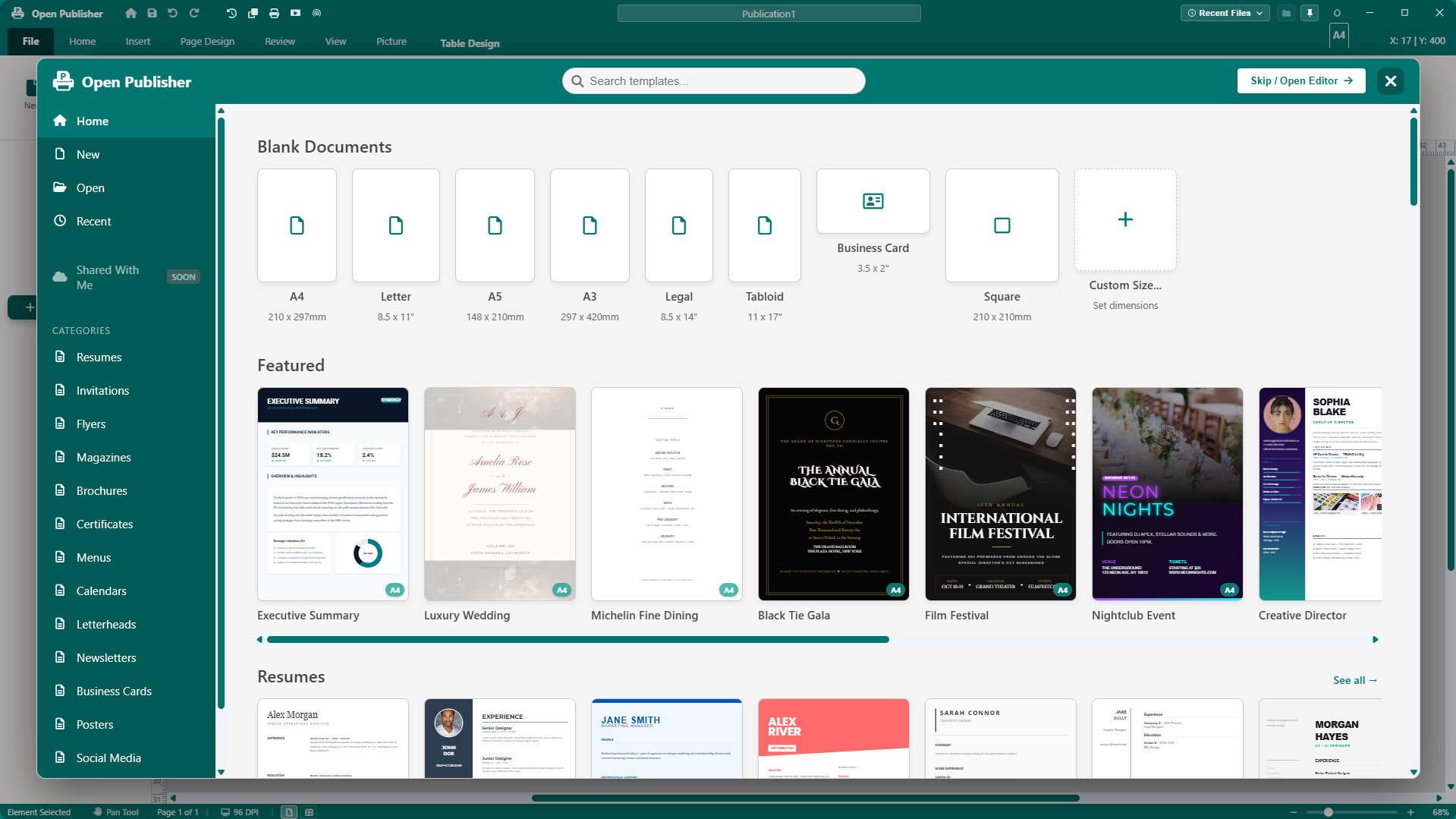Click right arrow of Featured carousel scrollbar

pyautogui.click(x=1376, y=640)
